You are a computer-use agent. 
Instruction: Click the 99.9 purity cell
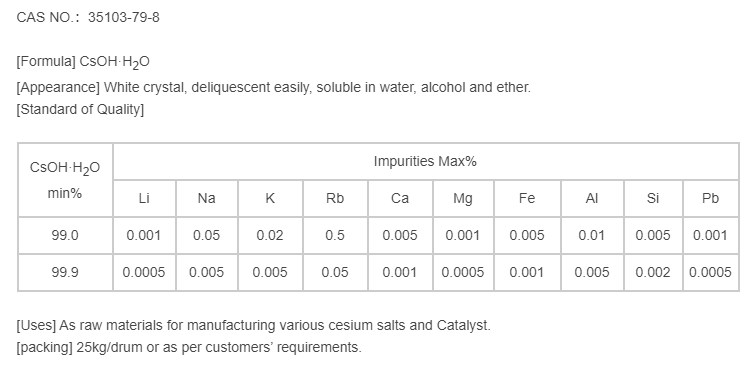tap(65, 272)
